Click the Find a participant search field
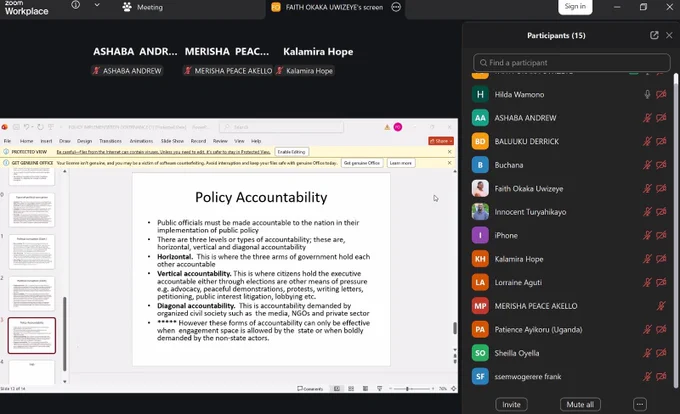 point(572,62)
